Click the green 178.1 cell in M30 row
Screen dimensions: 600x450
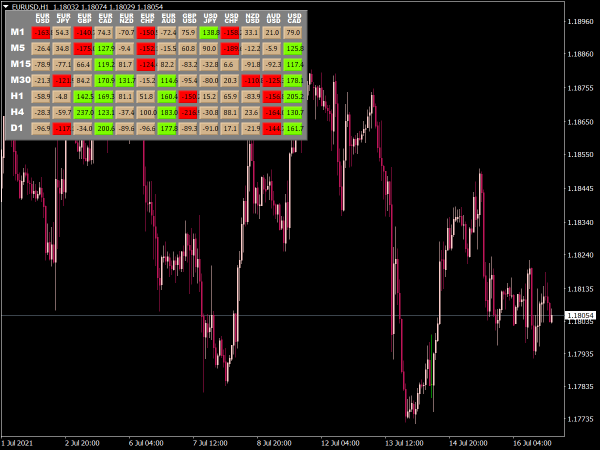click(x=293, y=80)
